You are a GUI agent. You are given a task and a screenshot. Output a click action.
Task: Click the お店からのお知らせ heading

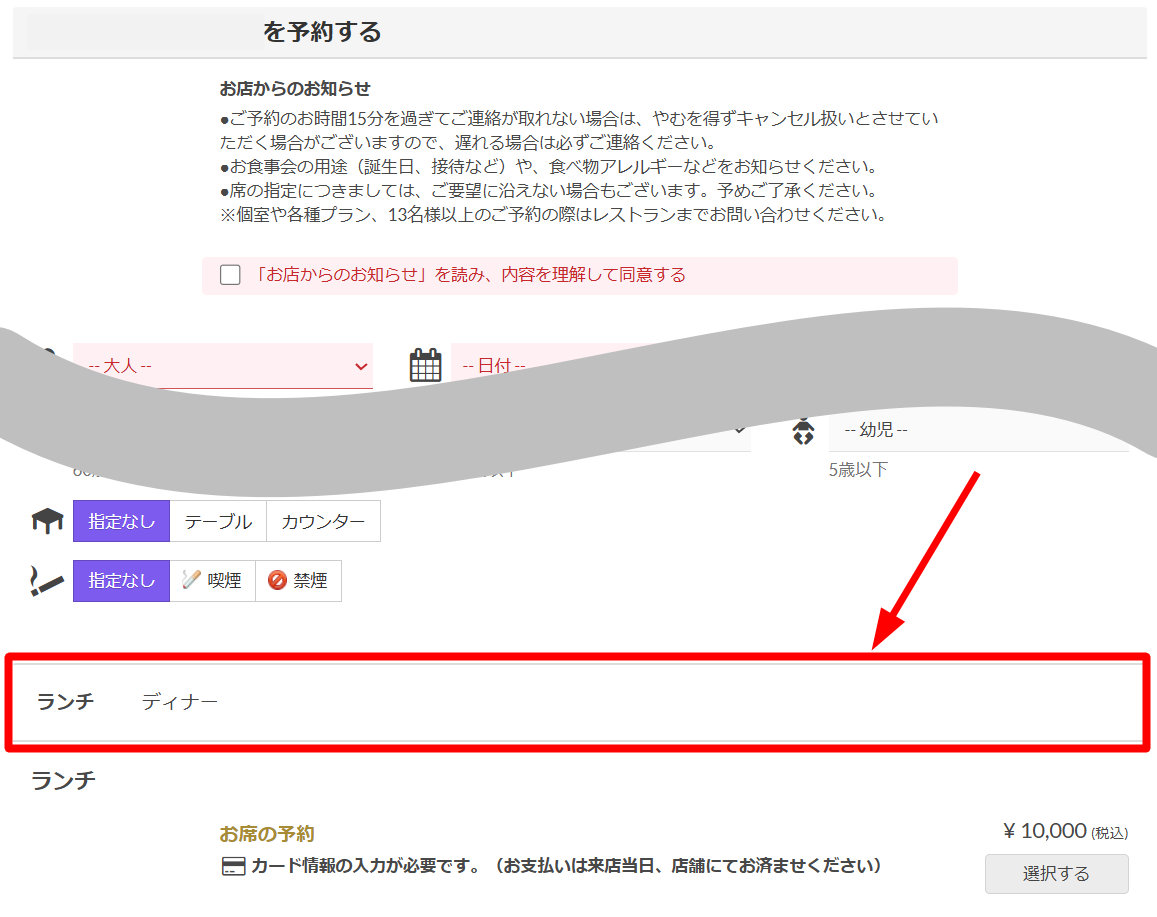coord(295,89)
